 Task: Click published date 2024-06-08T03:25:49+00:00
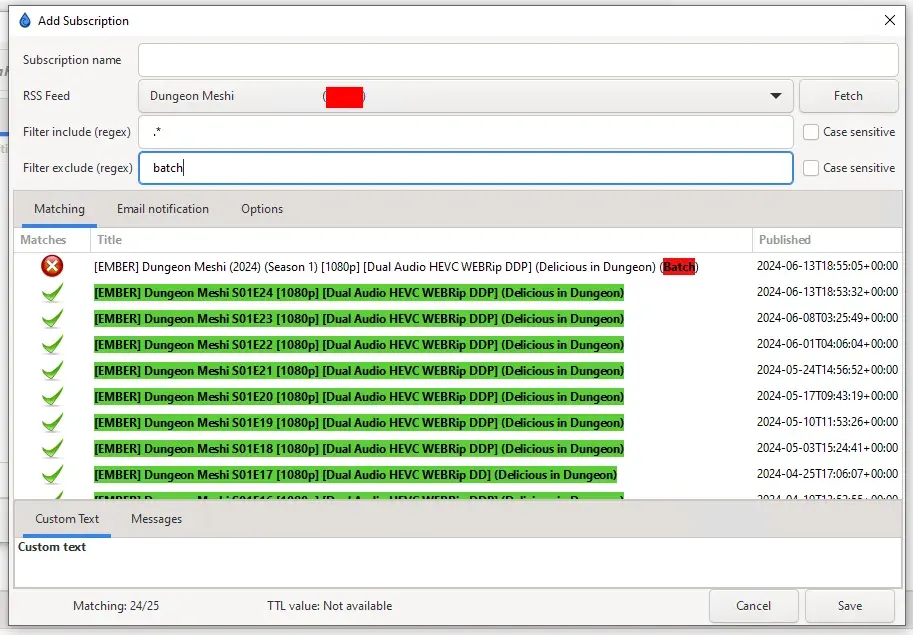[827, 318]
